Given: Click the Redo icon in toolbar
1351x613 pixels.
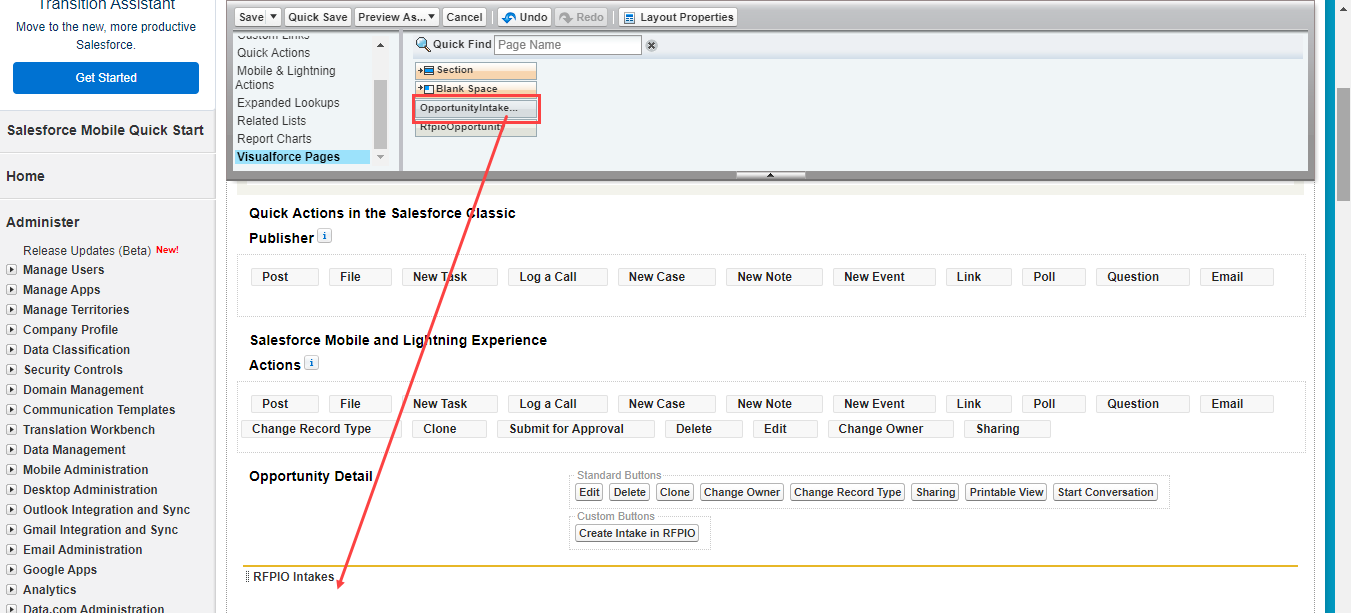Looking at the screenshot, I should [x=566, y=17].
